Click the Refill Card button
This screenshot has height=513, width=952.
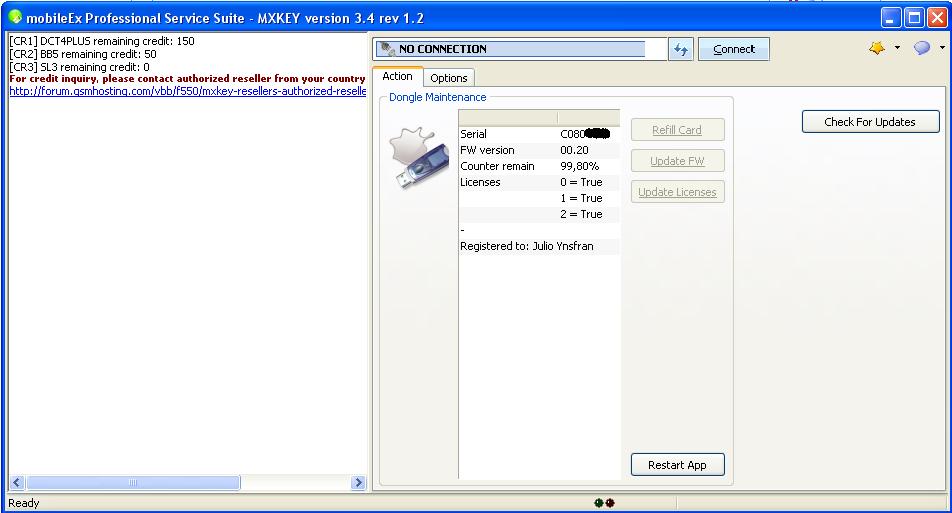tap(677, 130)
